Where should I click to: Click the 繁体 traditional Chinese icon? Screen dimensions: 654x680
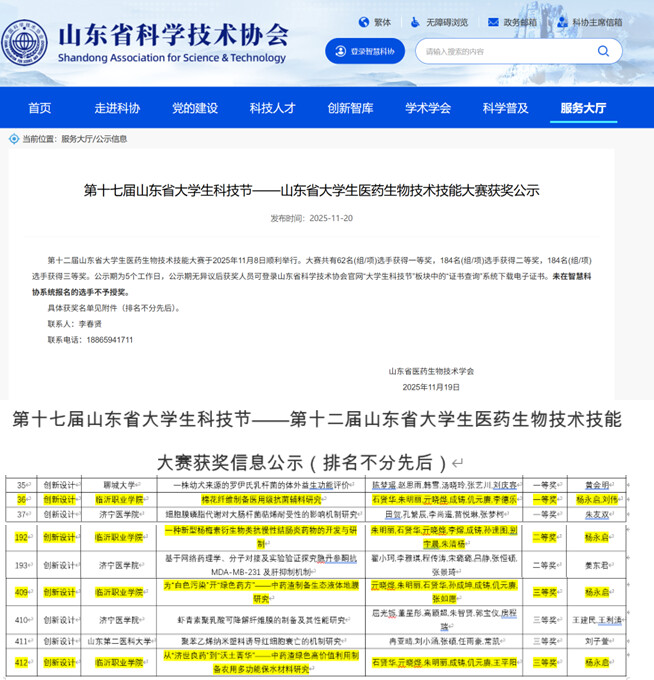(x=361, y=21)
